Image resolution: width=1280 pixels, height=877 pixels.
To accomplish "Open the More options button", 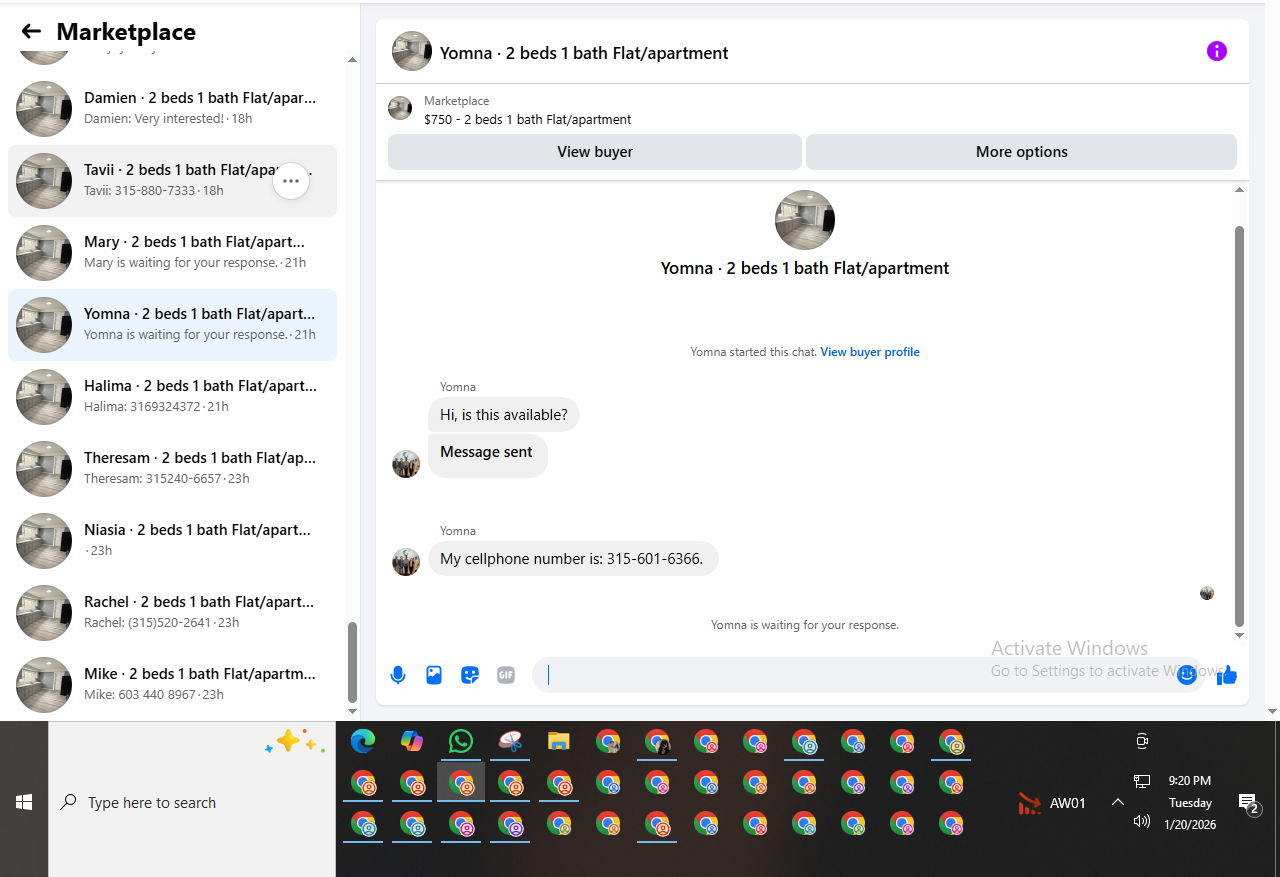I will [x=1021, y=152].
